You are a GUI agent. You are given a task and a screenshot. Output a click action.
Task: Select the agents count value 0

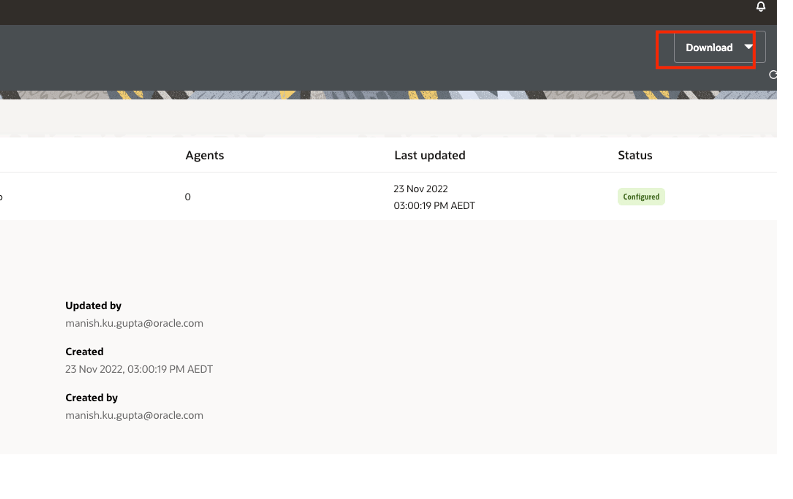click(187, 197)
